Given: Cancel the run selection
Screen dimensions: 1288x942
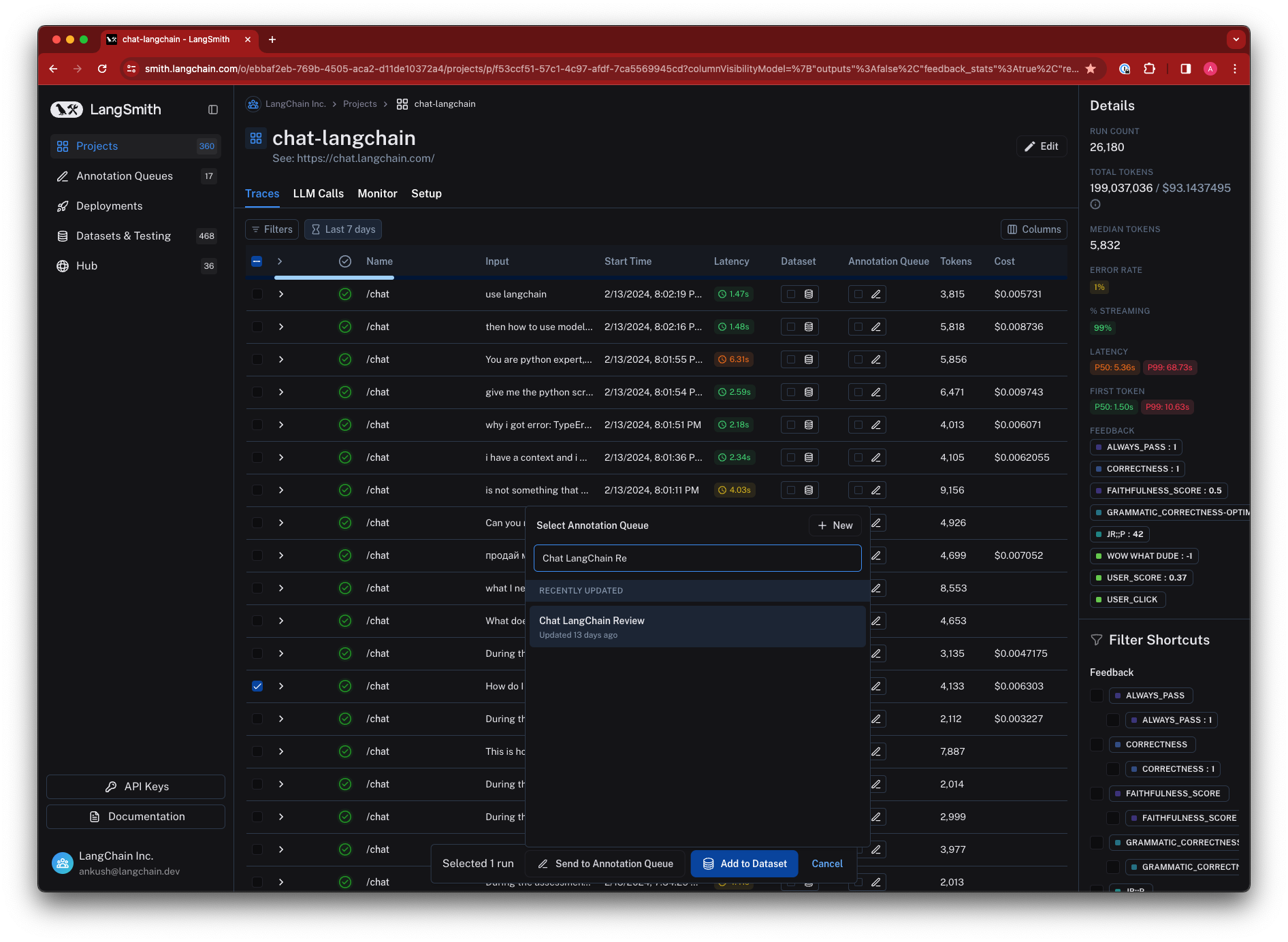Looking at the screenshot, I should tap(827, 864).
